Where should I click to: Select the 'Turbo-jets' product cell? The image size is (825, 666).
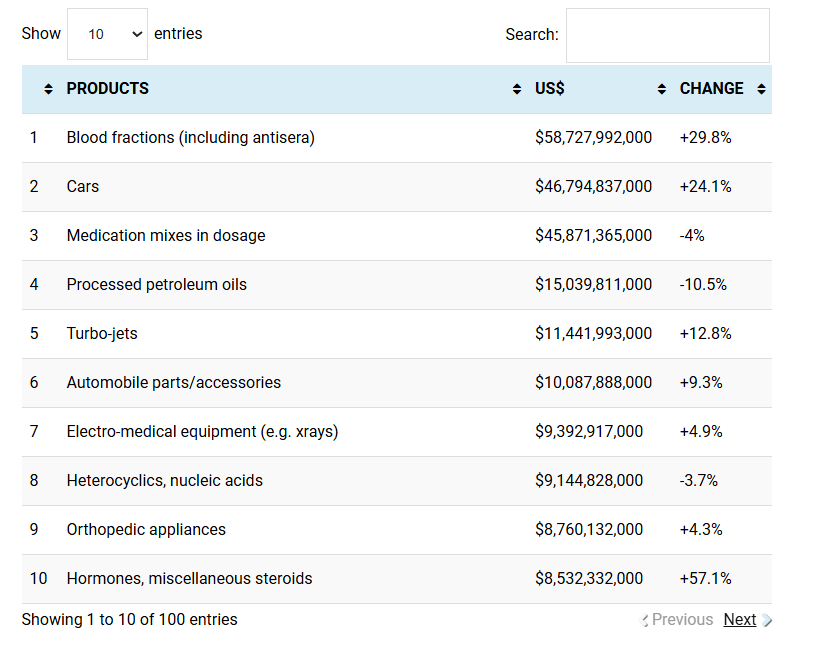tap(102, 333)
